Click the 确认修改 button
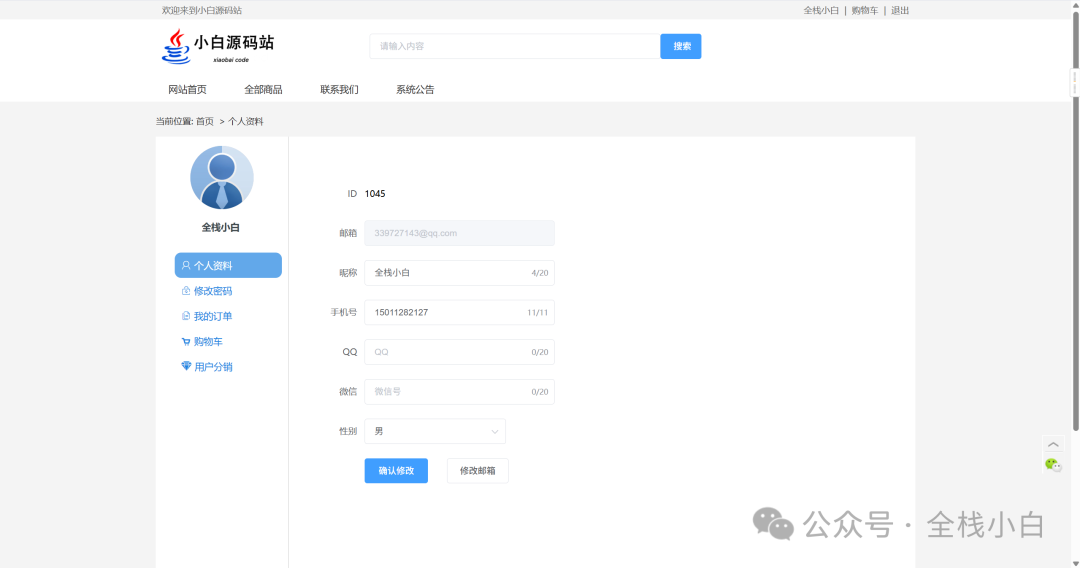Viewport: 1080px width, 568px height. point(396,471)
